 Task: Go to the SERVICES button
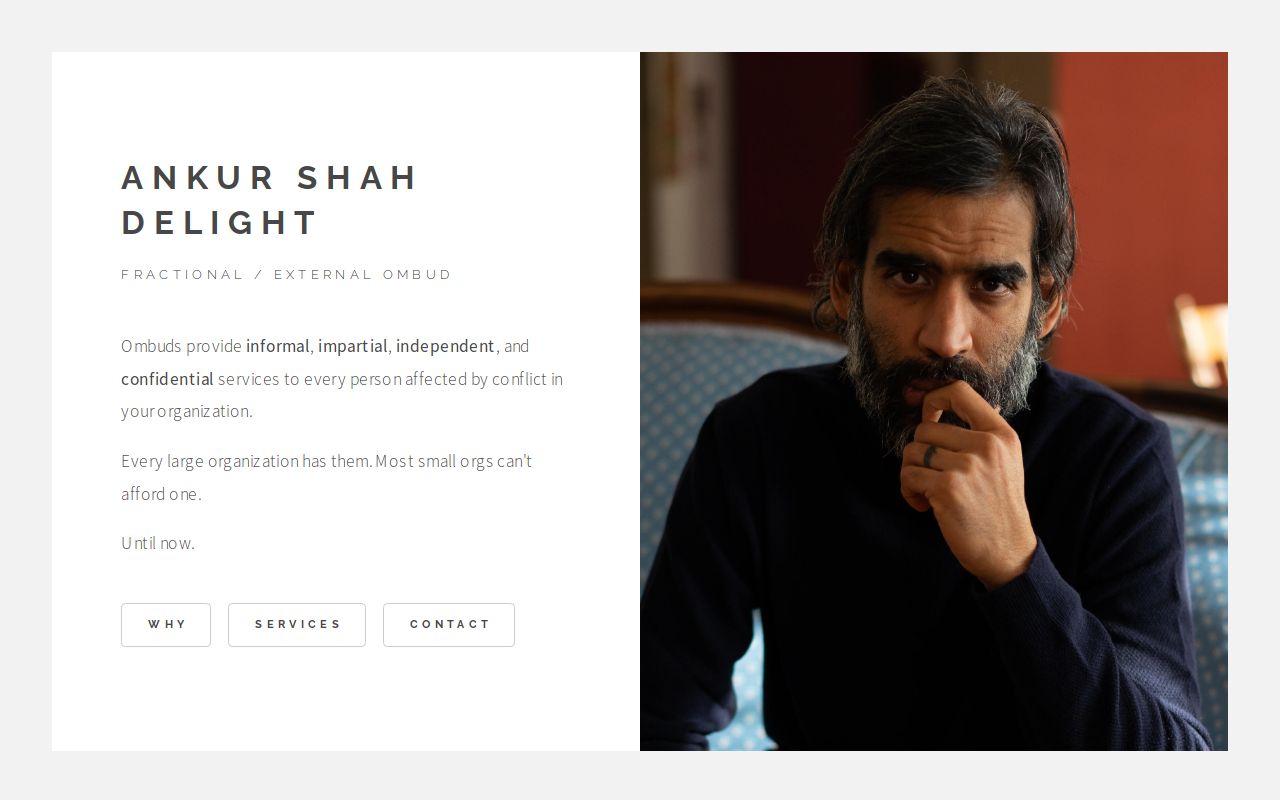click(x=297, y=625)
